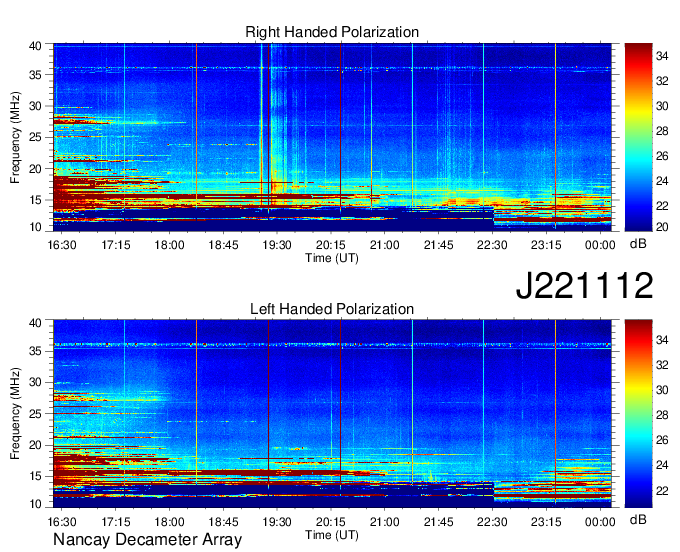Click the "30" frequency tick on bottom panel
This screenshot has height=552, width=680.
pos(36,382)
